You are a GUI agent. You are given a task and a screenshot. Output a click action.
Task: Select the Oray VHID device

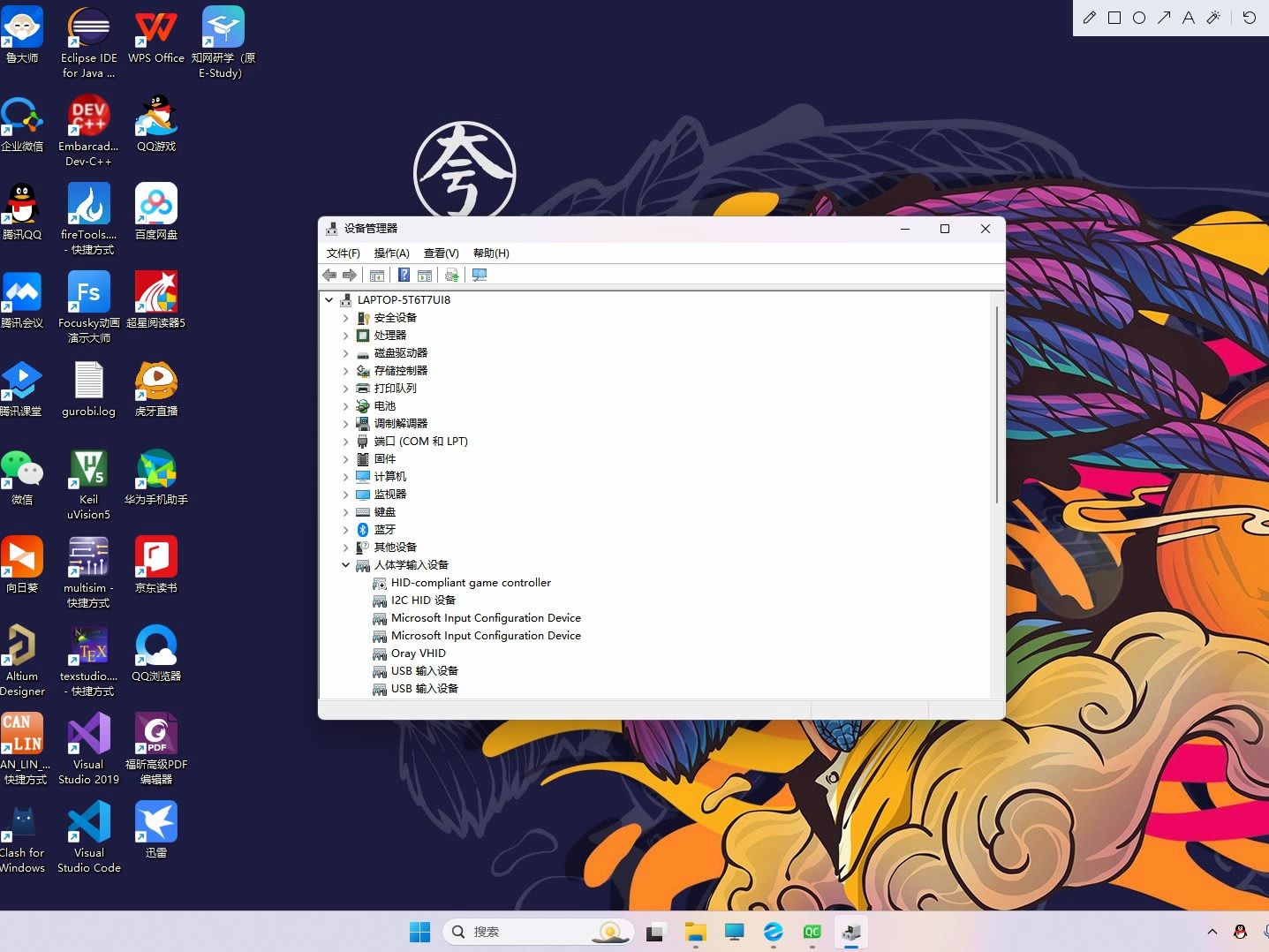(x=418, y=654)
